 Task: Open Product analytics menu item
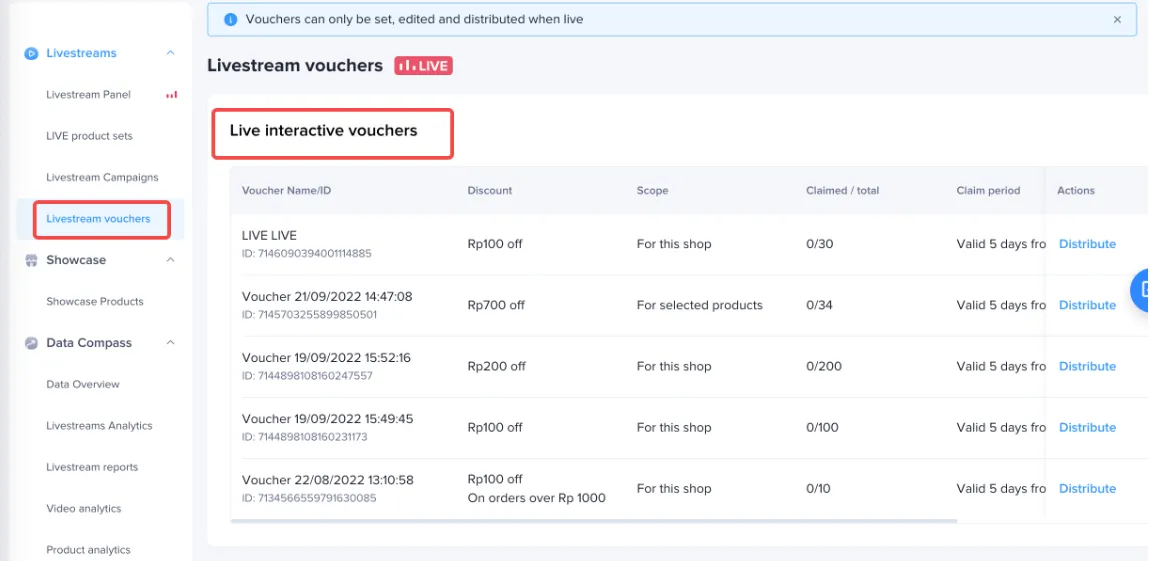88,550
